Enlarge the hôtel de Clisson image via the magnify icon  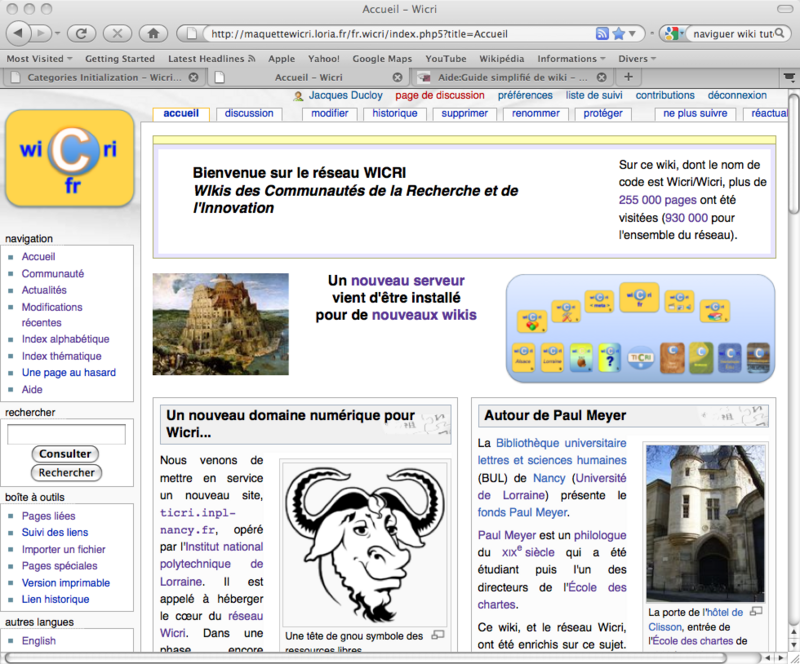click(x=756, y=611)
